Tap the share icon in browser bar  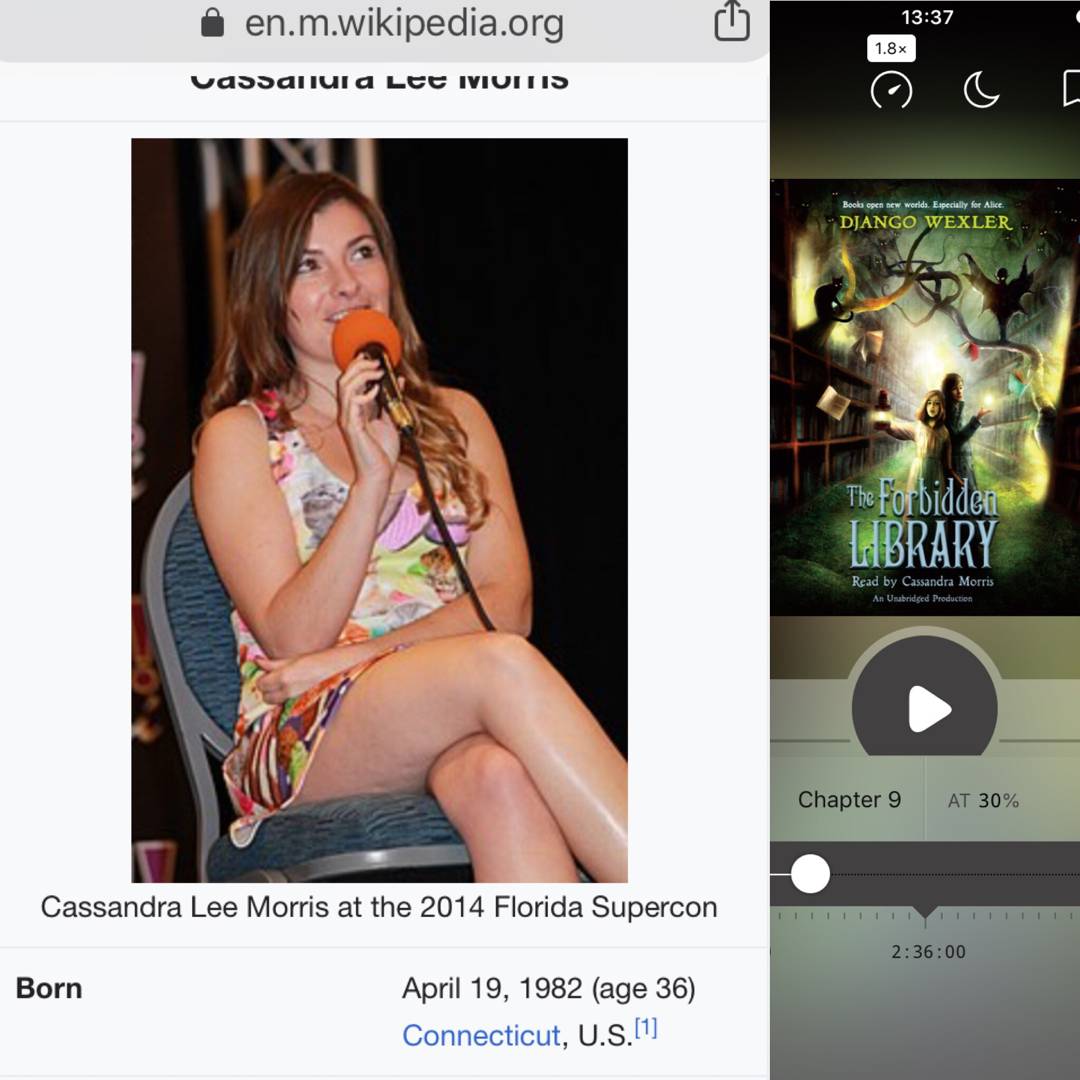[x=731, y=22]
